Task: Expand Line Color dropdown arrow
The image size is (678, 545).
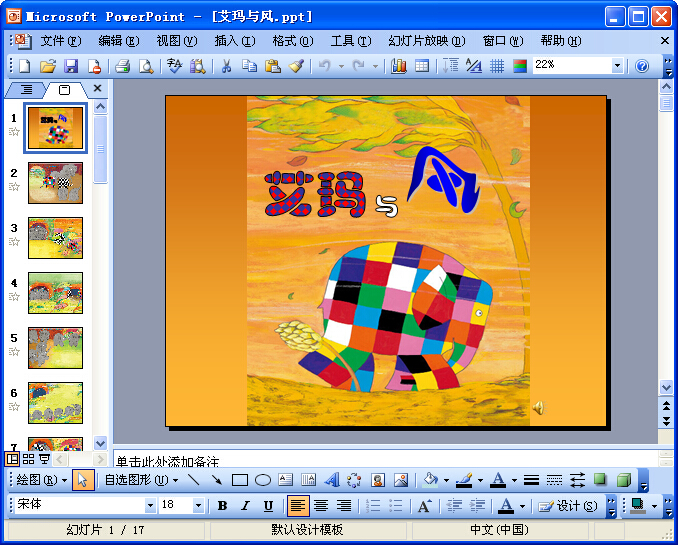Action: 480,480
